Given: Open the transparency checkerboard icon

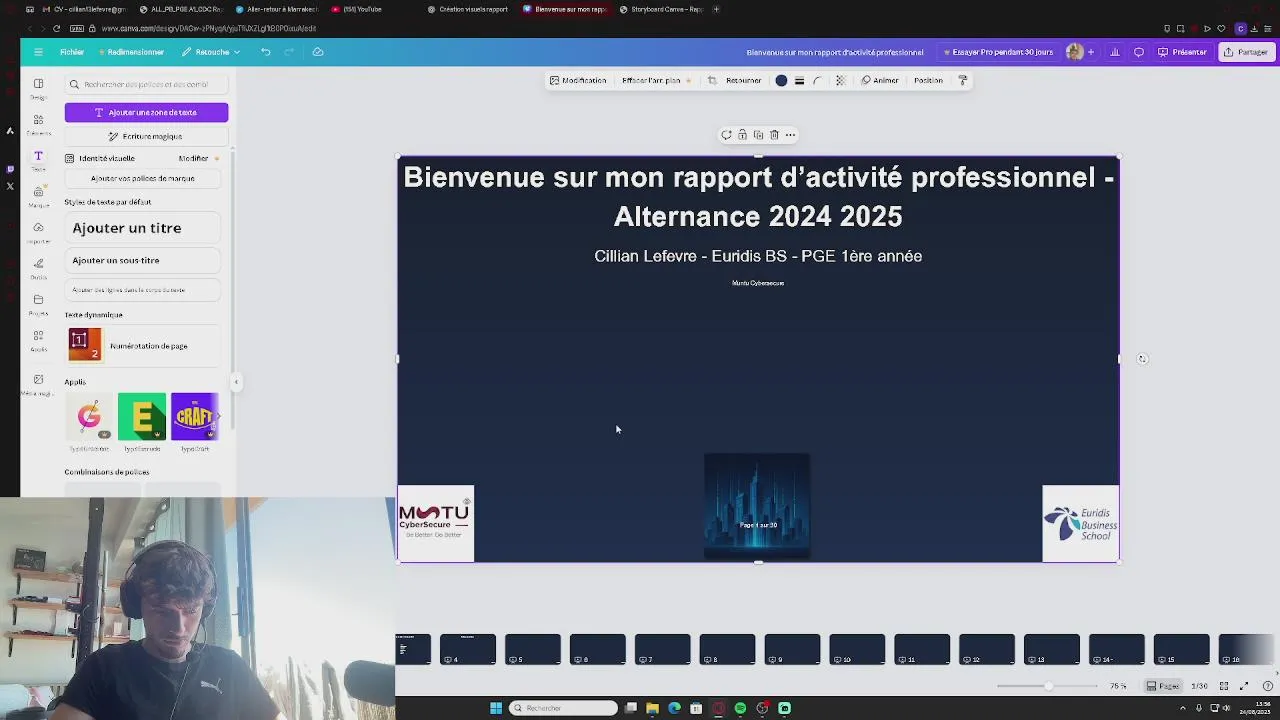Looking at the screenshot, I should [x=840, y=80].
